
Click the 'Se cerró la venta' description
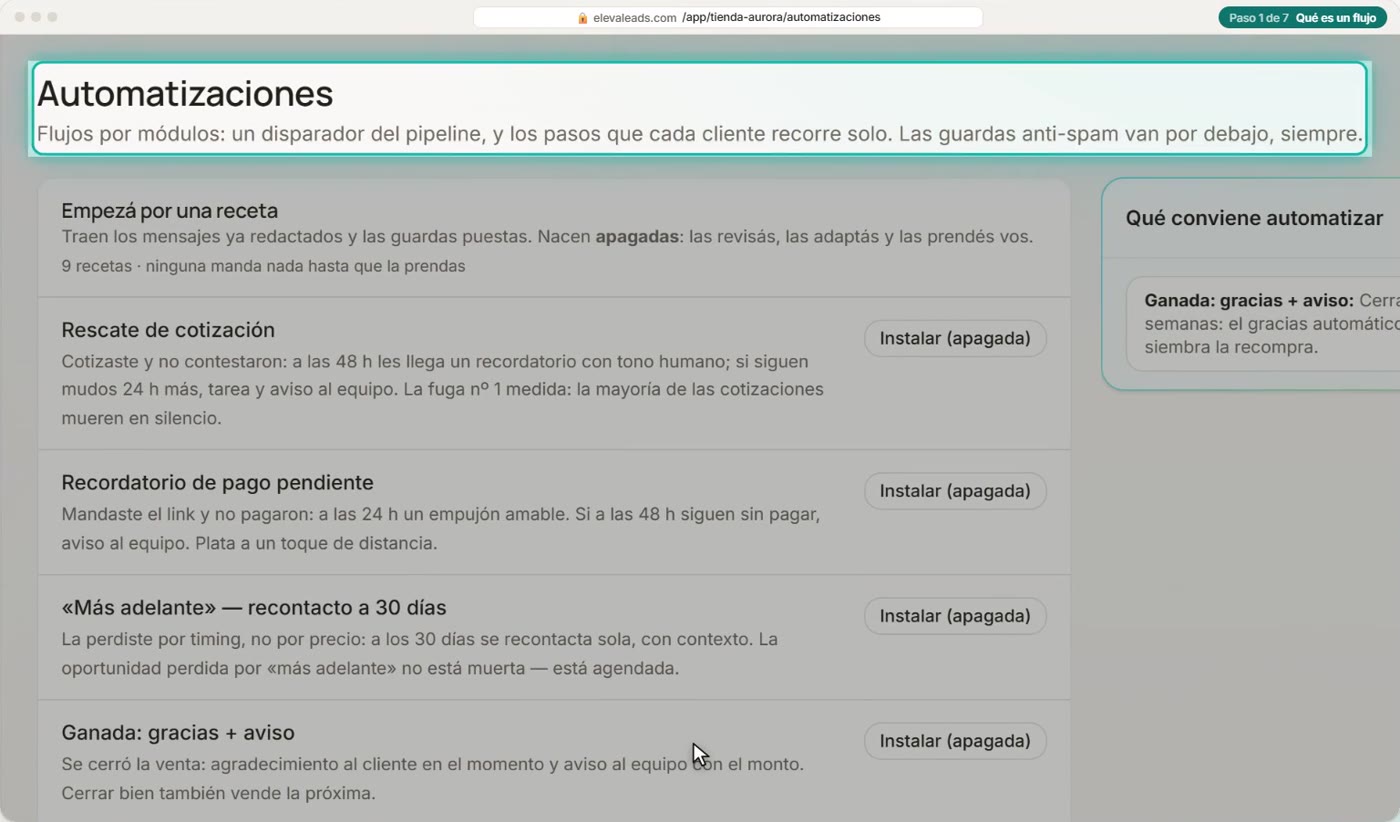pyautogui.click(x=433, y=779)
